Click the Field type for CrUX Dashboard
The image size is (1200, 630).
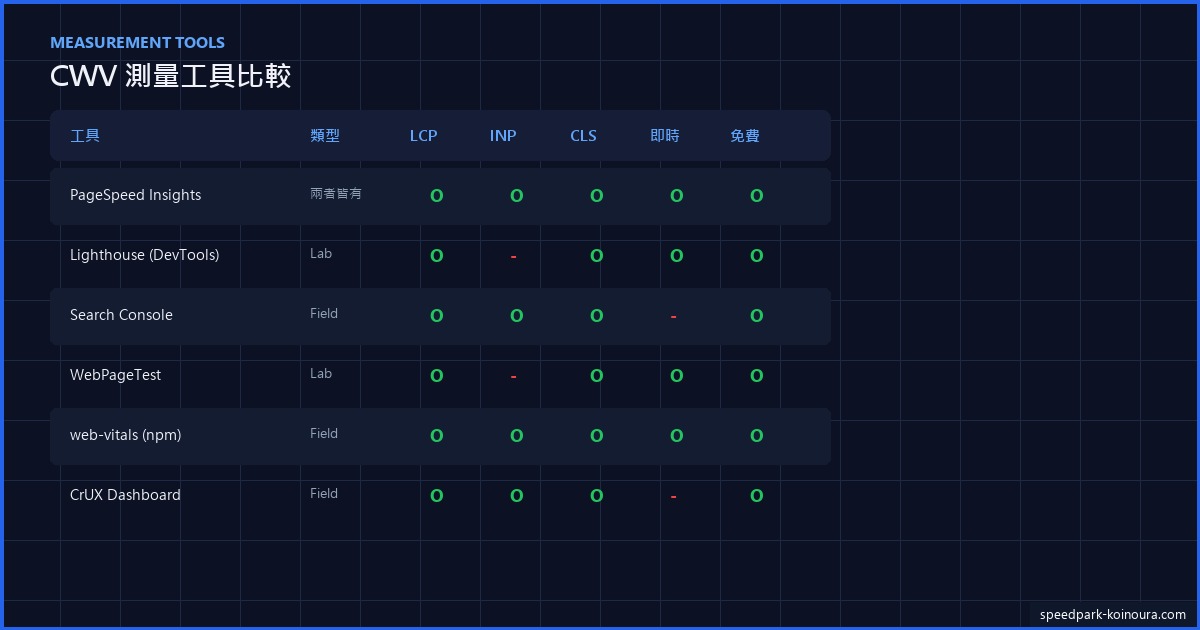click(x=324, y=494)
